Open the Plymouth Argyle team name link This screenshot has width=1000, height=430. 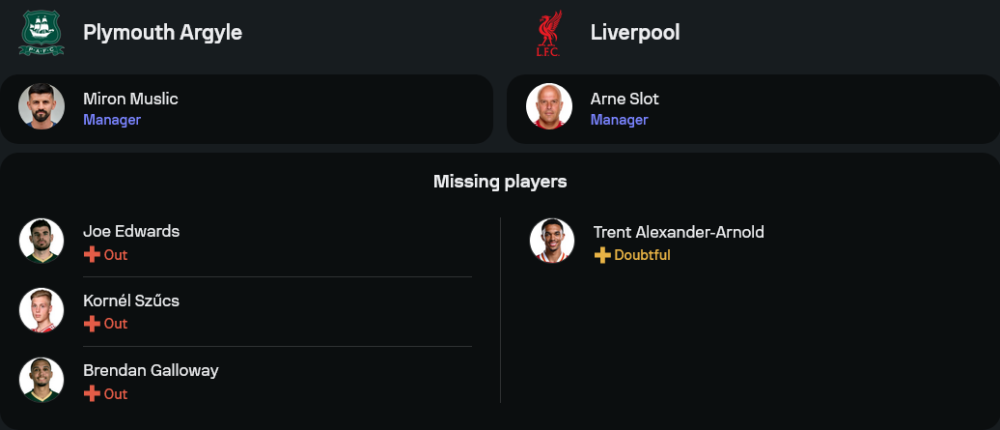tap(162, 33)
